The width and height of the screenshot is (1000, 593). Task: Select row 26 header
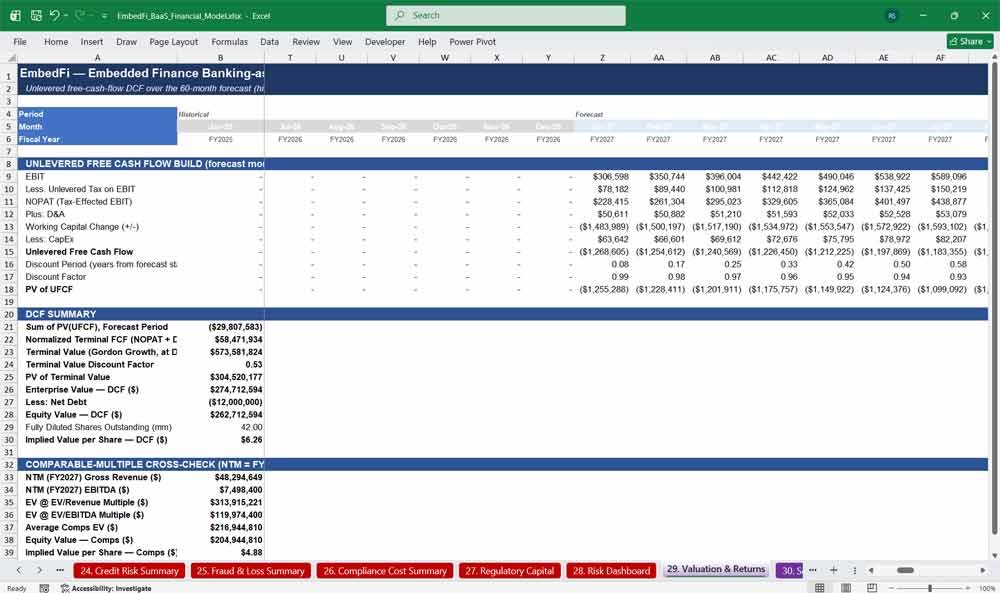pos(9,390)
